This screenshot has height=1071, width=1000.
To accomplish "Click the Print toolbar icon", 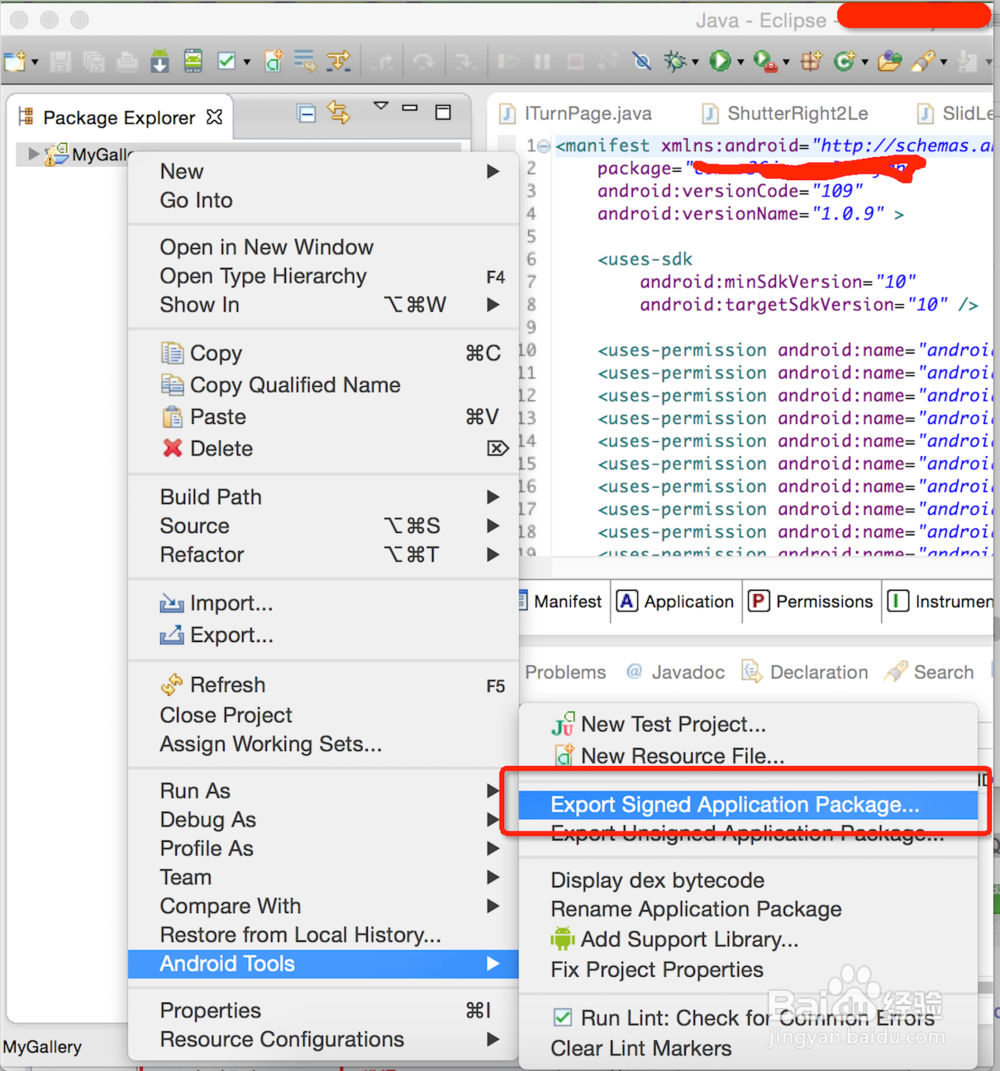I will coord(126,61).
